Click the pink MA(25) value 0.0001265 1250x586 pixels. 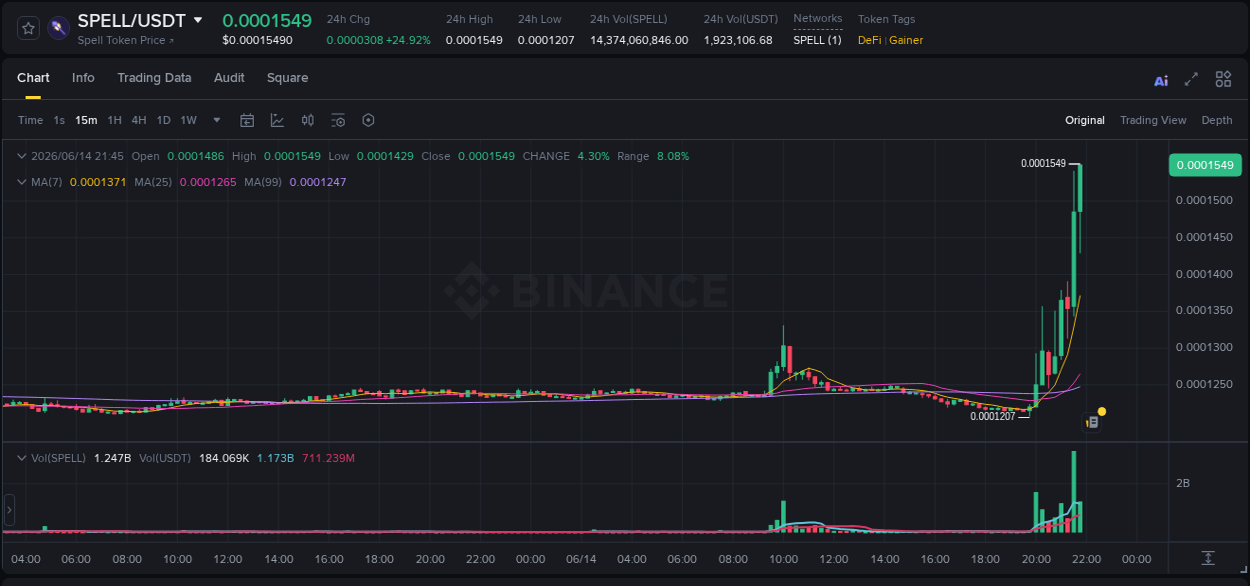[208, 182]
